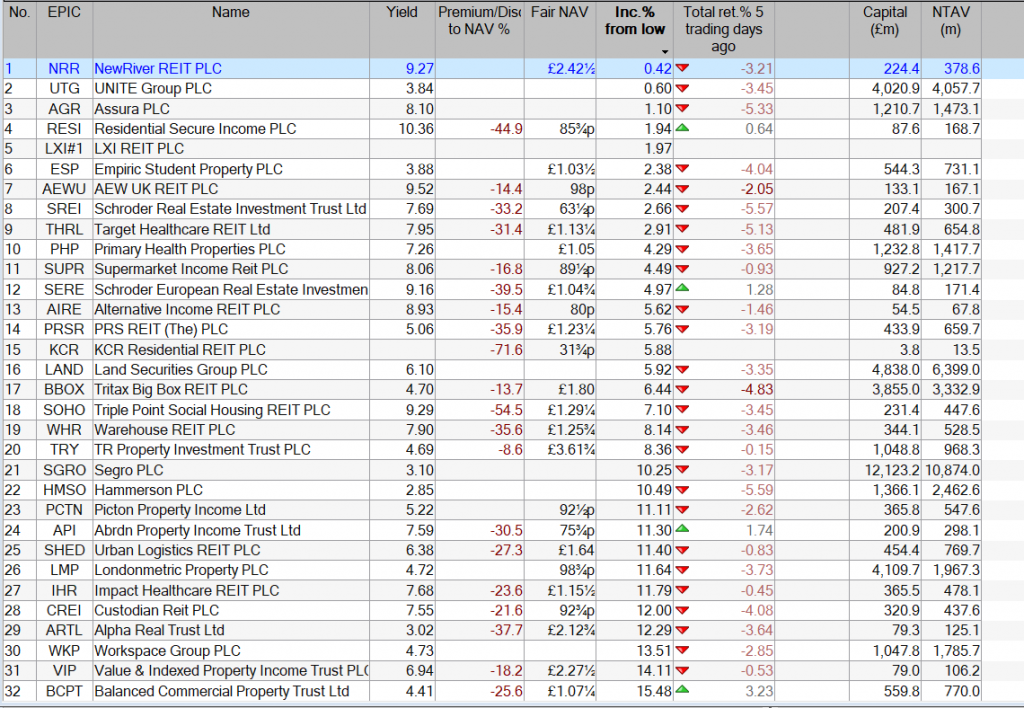
Task: Click TR Property Investment Trust PLC name
Action: coord(202,450)
